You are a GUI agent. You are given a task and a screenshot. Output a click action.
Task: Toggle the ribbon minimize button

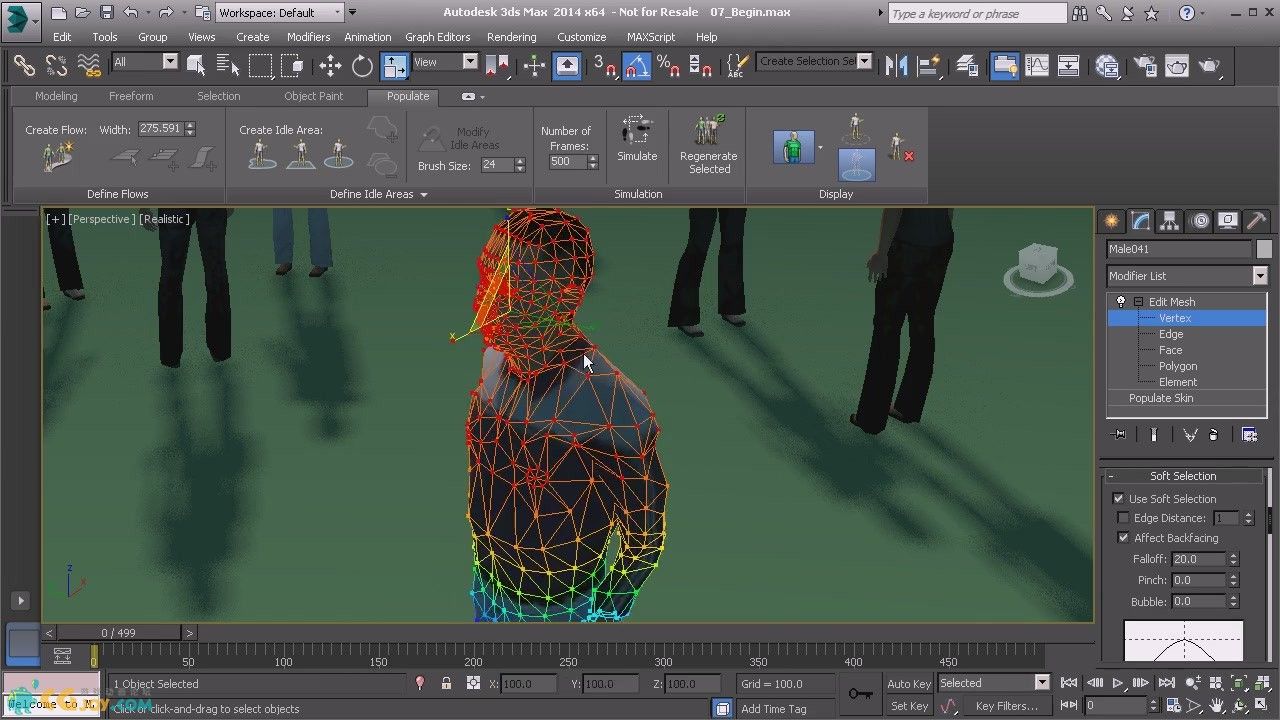(468, 97)
